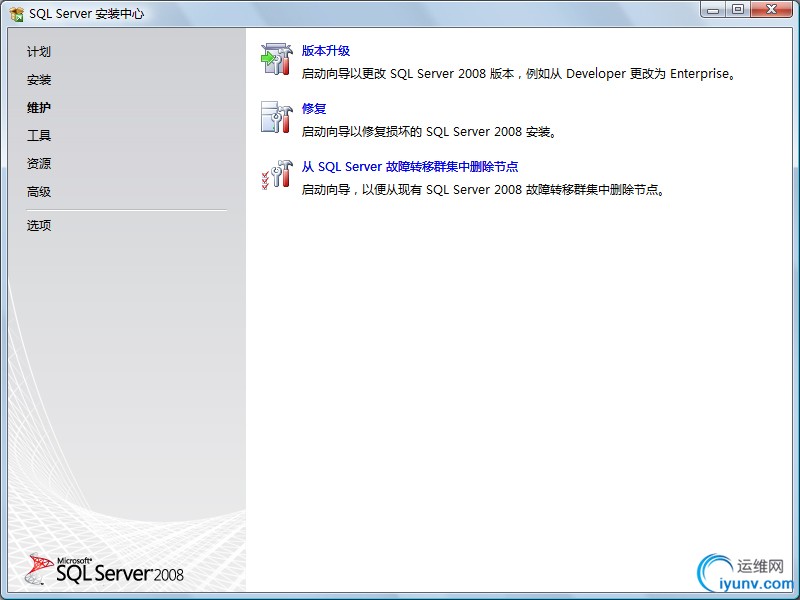Click the SQL Server 安装中心 title bar icon

(x=16, y=14)
